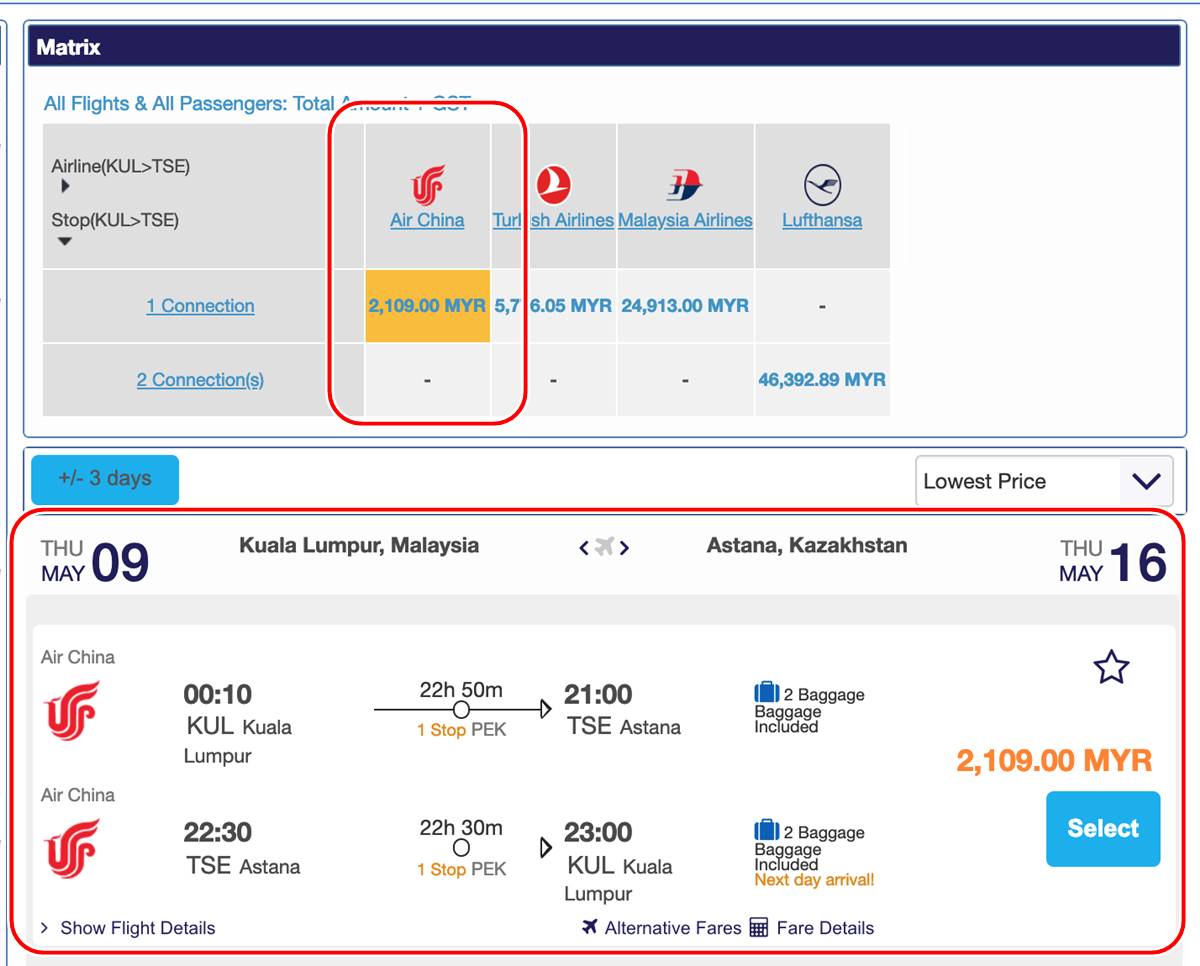Open the Lufthansa airline link

[x=822, y=220]
